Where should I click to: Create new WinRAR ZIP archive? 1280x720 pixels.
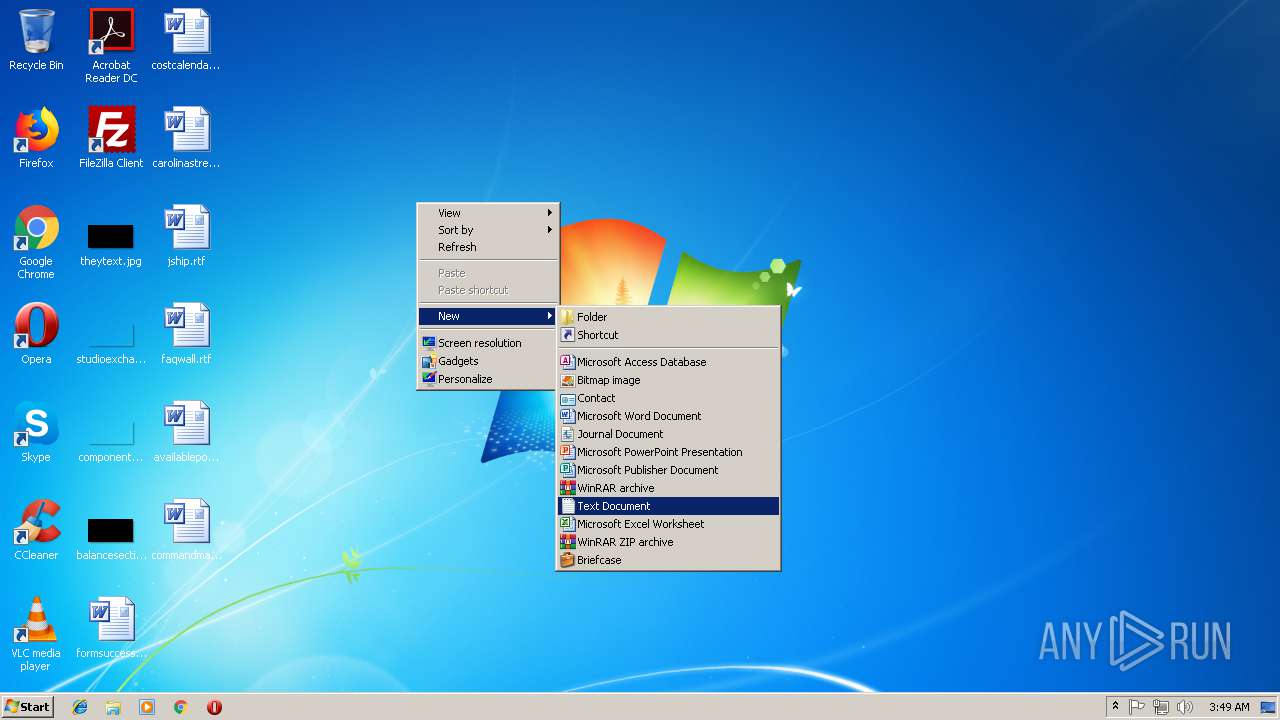[x=668, y=542]
